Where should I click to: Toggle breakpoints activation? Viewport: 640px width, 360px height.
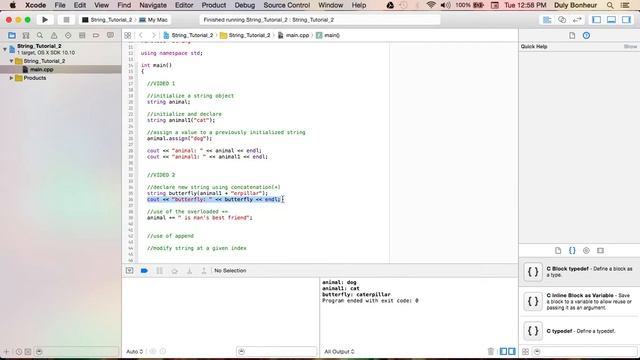(x=144, y=271)
